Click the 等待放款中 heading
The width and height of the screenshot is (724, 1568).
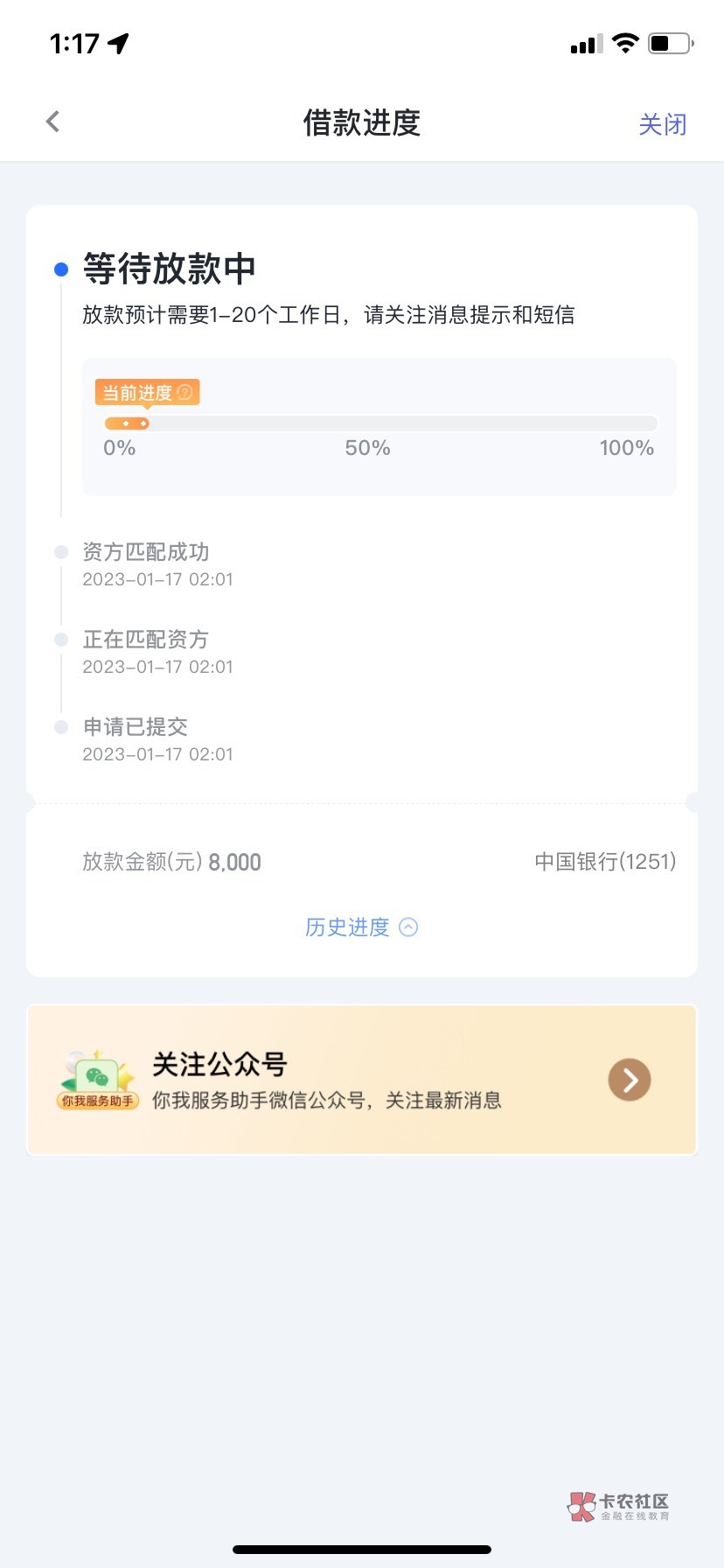coord(169,269)
